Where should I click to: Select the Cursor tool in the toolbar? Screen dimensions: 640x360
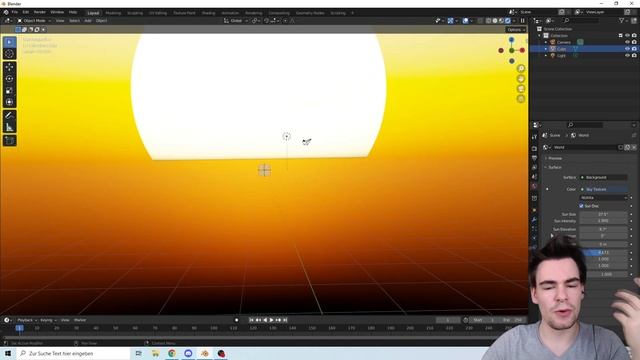pyautogui.click(x=9, y=54)
